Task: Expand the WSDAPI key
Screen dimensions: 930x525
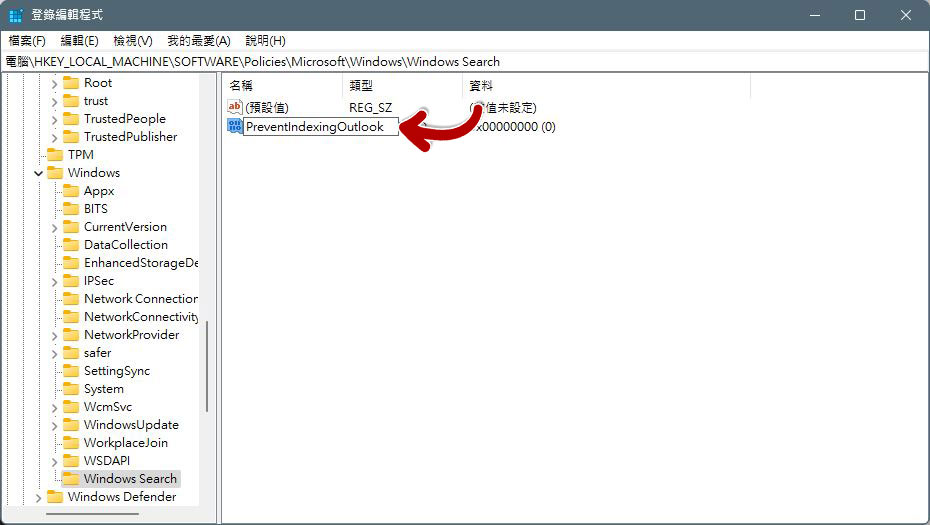Action: click(x=54, y=462)
